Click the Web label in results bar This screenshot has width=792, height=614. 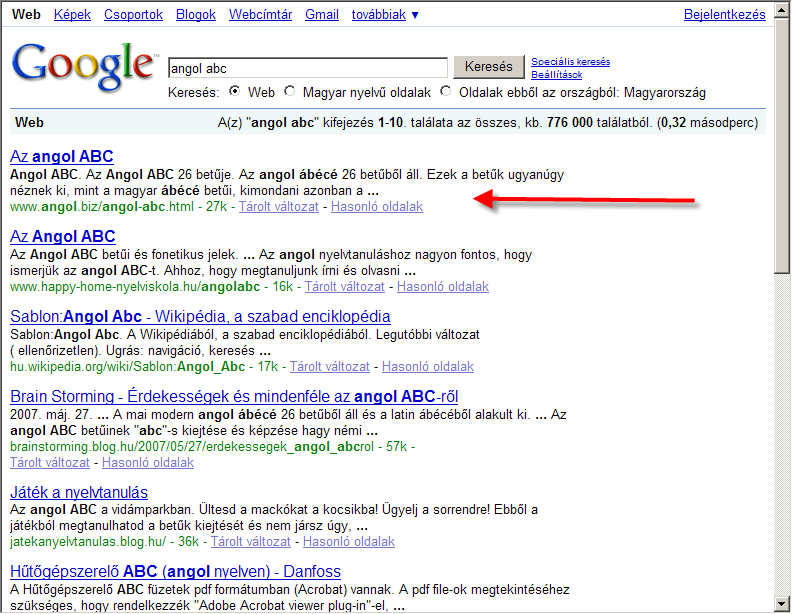(x=29, y=123)
